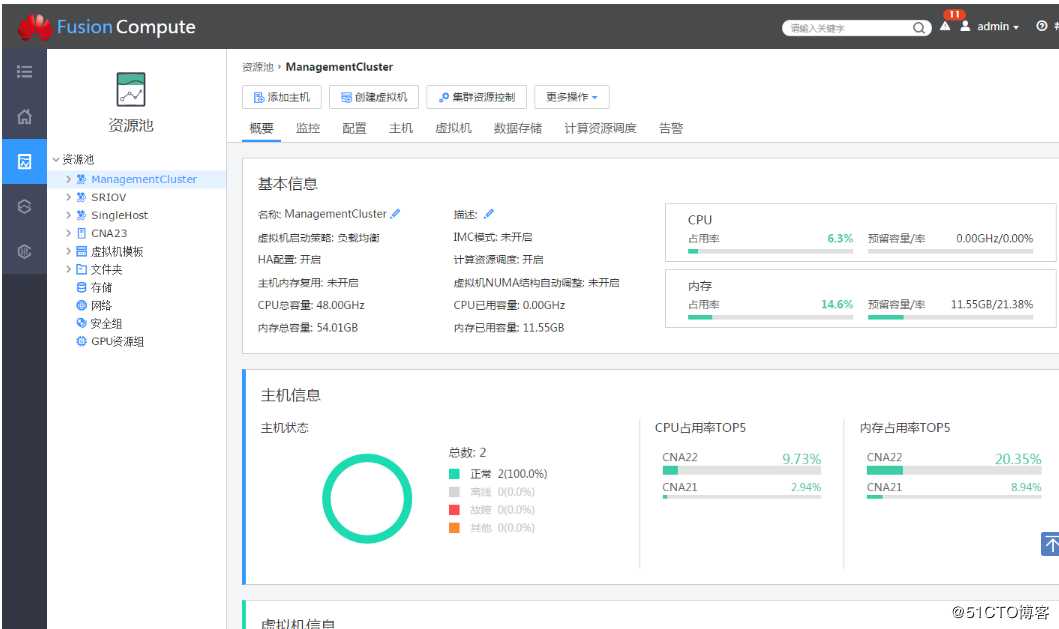The width and height of the screenshot is (1059, 629).
Task: Click the 资源池 breadcrumb link
Action: point(258,67)
